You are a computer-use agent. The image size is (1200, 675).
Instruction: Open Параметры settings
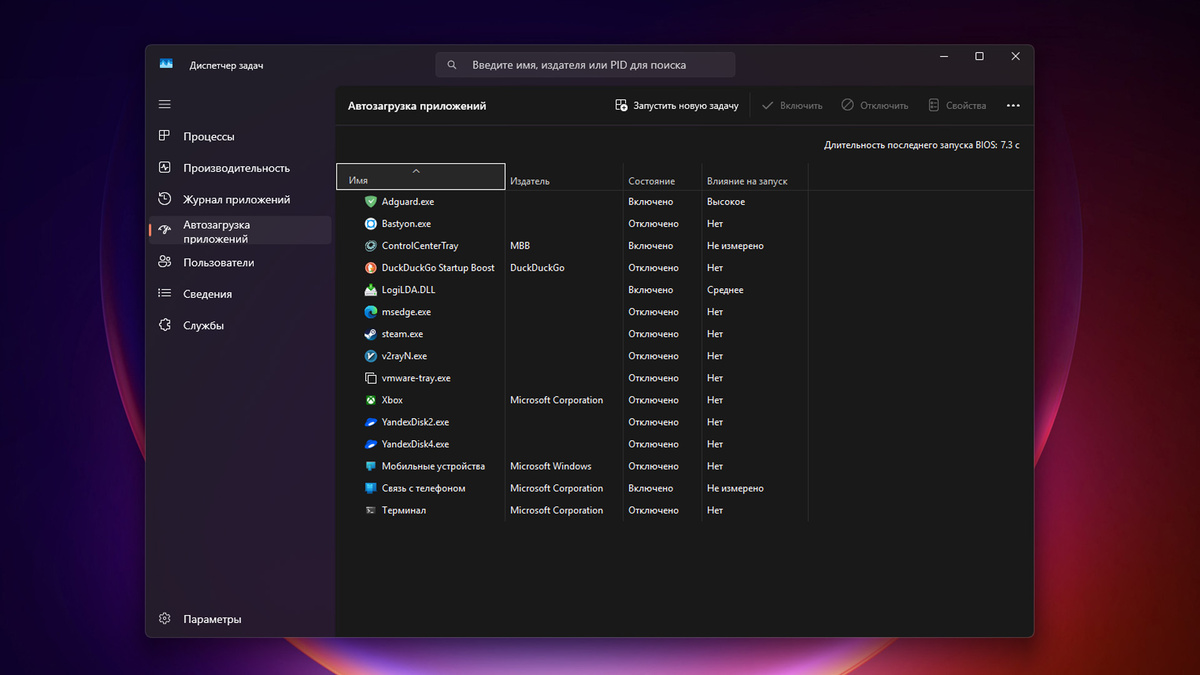[240, 619]
